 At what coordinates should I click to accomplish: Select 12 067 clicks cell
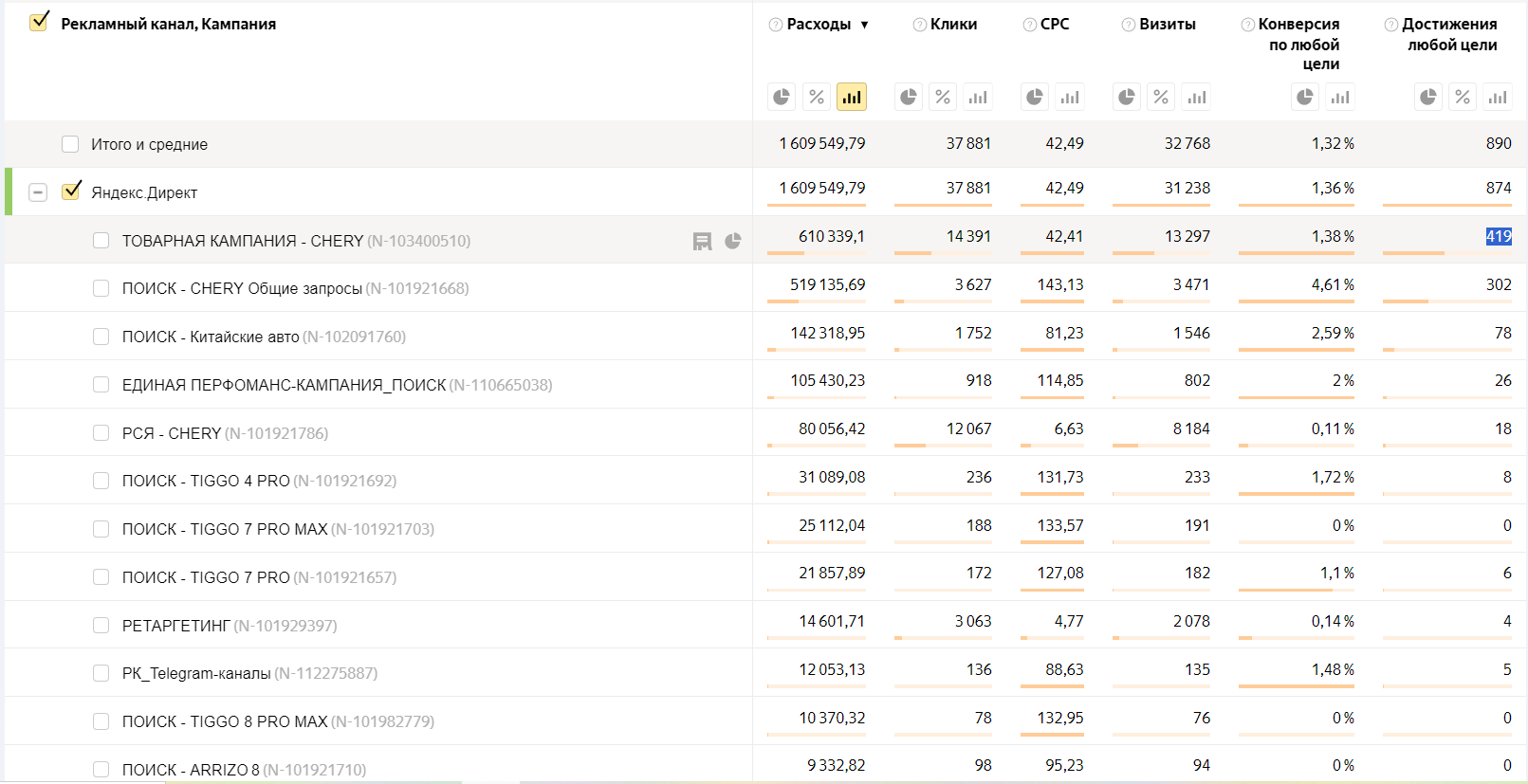pos(968,428)
